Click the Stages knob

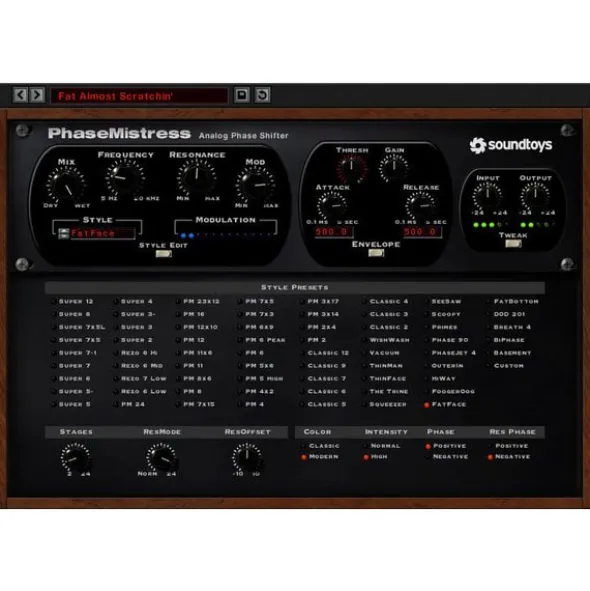75,457
